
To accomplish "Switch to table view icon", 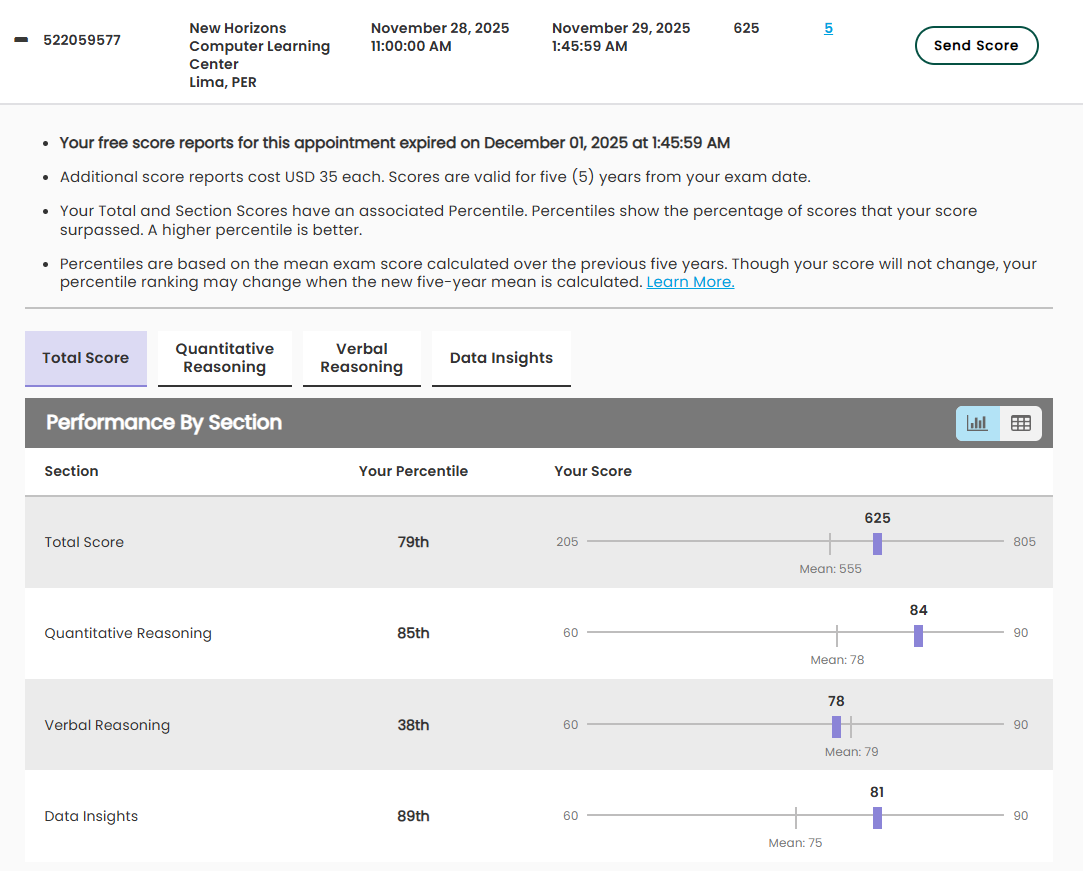I will click(1020, 423).
